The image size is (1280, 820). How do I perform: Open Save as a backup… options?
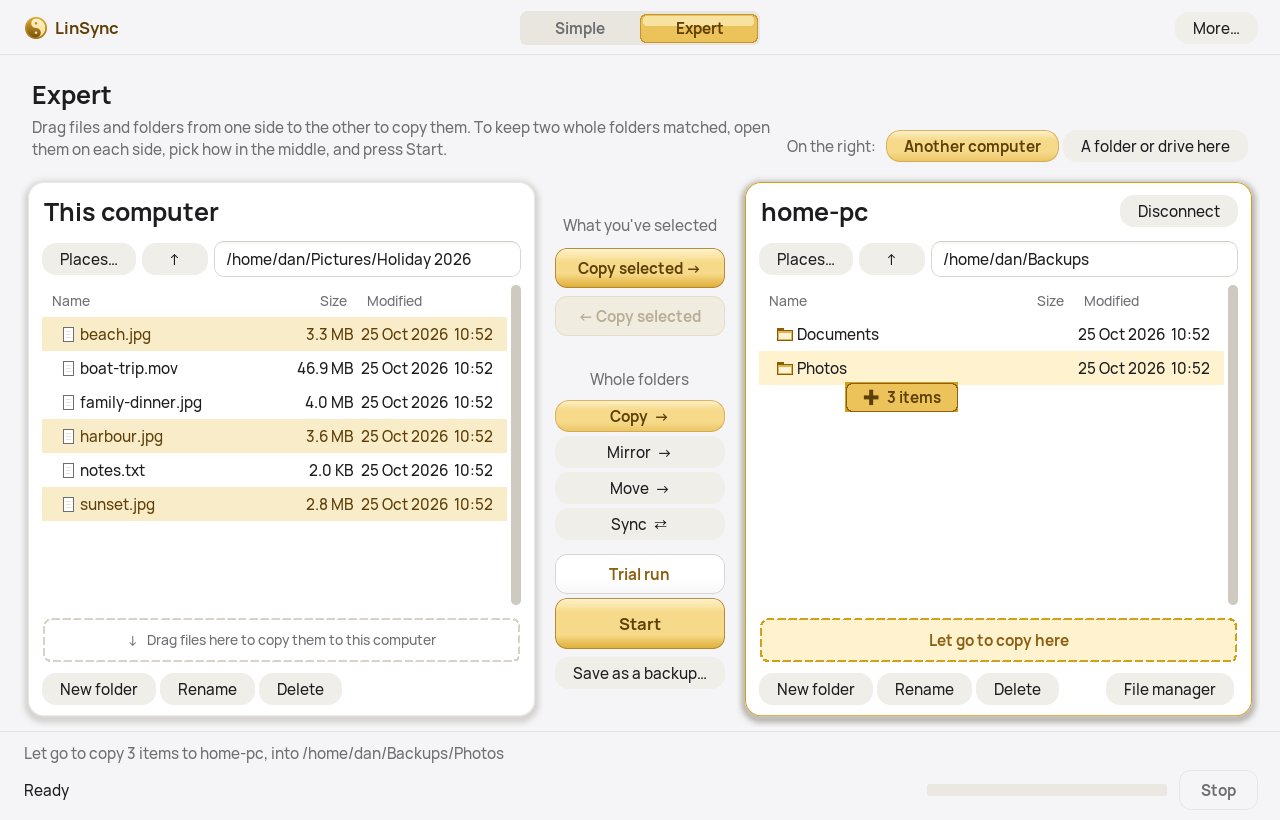(640, 673)
